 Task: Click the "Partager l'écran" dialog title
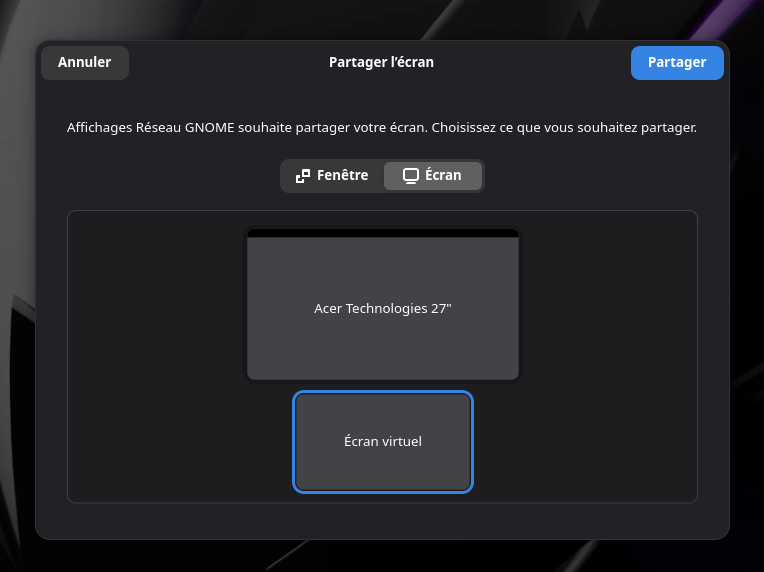click(x=381, y=62)
